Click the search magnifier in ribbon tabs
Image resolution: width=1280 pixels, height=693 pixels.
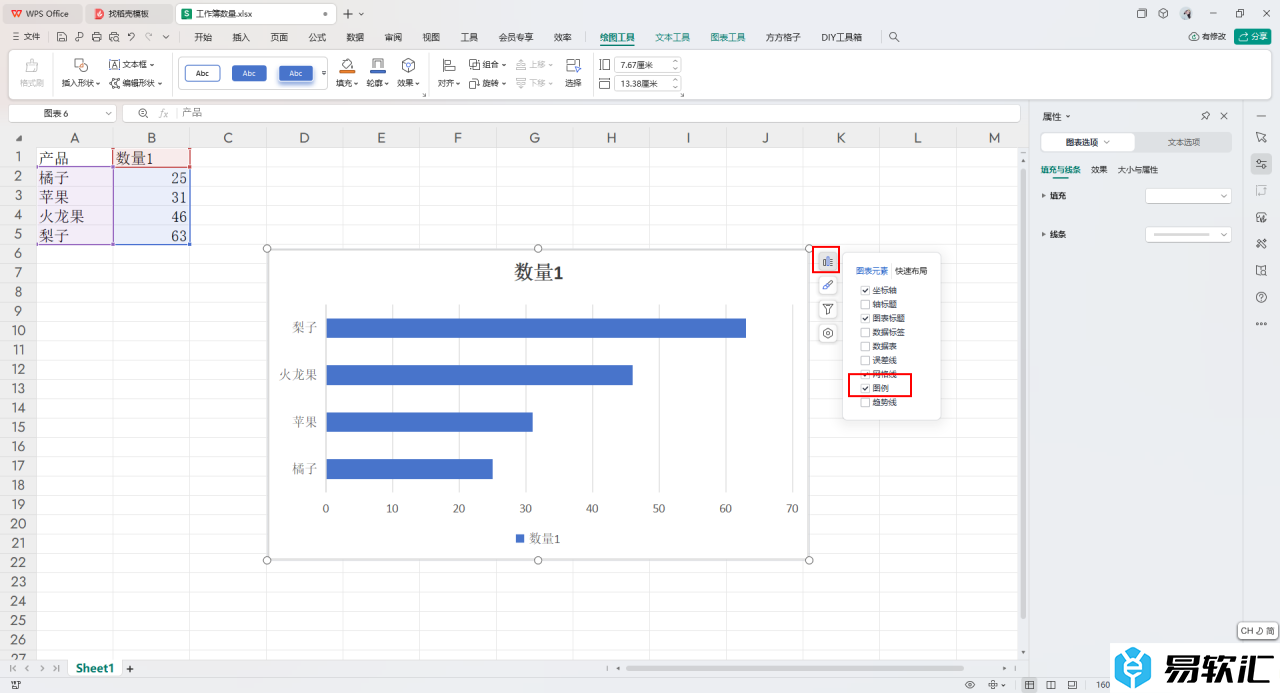[894, 37]
